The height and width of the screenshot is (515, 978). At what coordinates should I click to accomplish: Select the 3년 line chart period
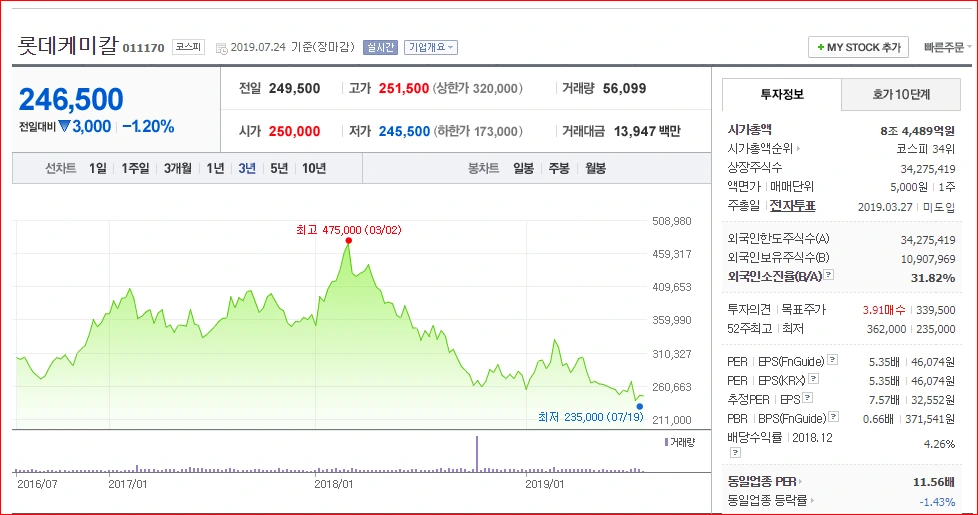[x=247, y=168]
